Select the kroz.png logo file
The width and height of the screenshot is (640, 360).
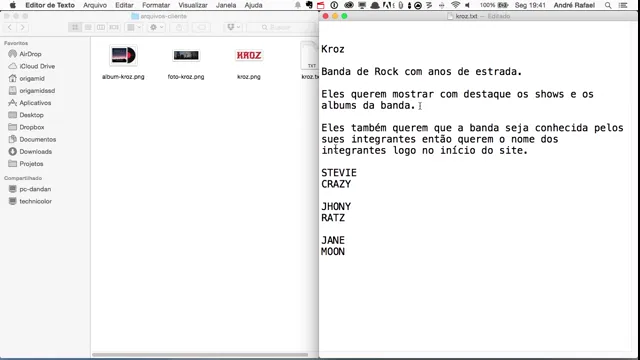(x=249, y=56)
